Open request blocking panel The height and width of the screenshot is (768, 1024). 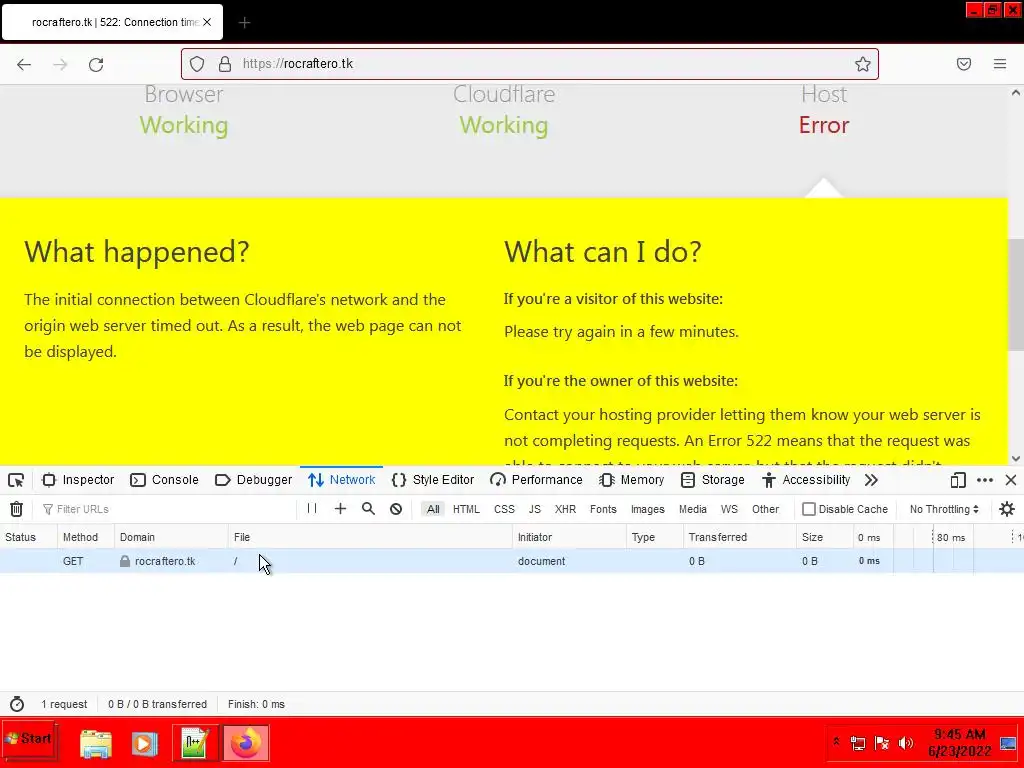pos(396,509)
